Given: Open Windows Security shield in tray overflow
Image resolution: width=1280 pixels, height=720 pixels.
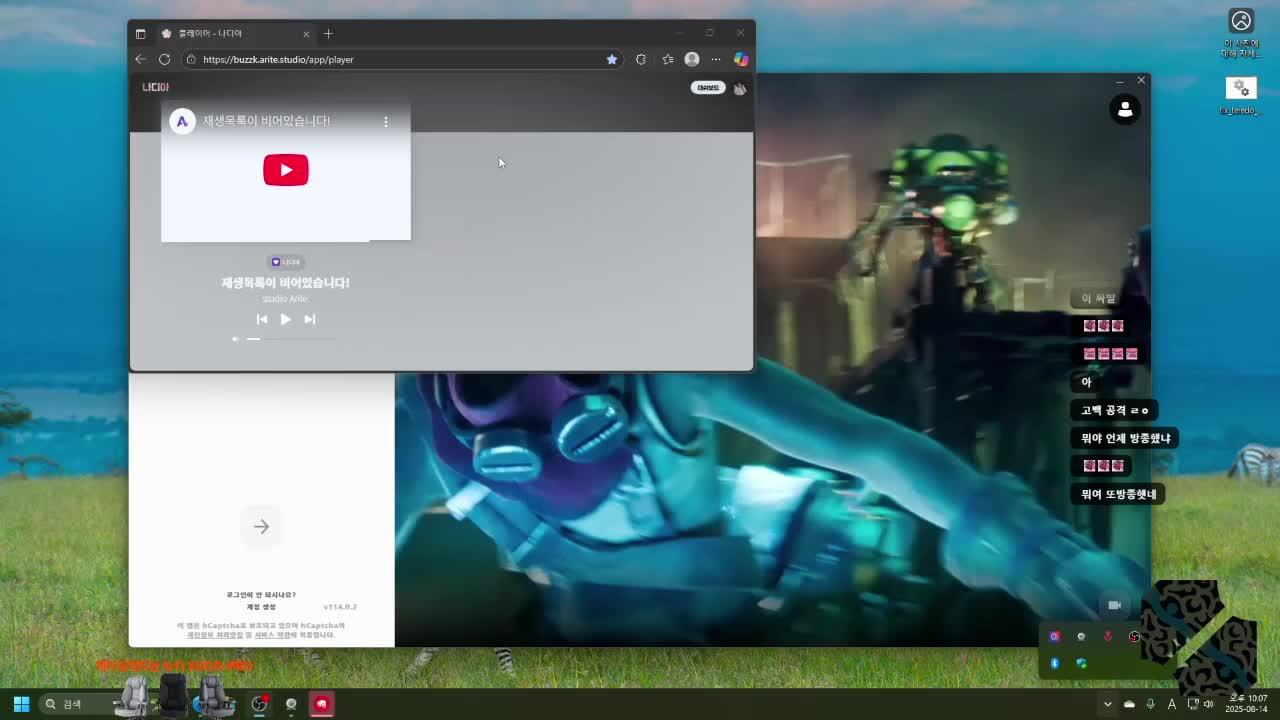Looking at the screenshot, I should (x=1081, y=663).
